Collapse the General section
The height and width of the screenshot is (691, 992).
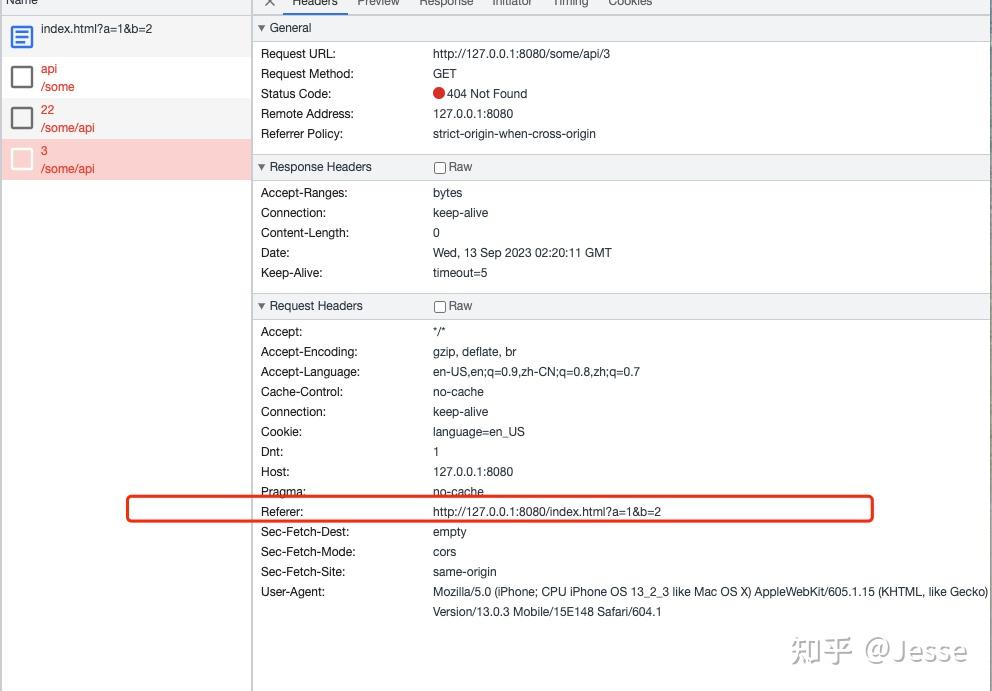[x=262, y=28]
